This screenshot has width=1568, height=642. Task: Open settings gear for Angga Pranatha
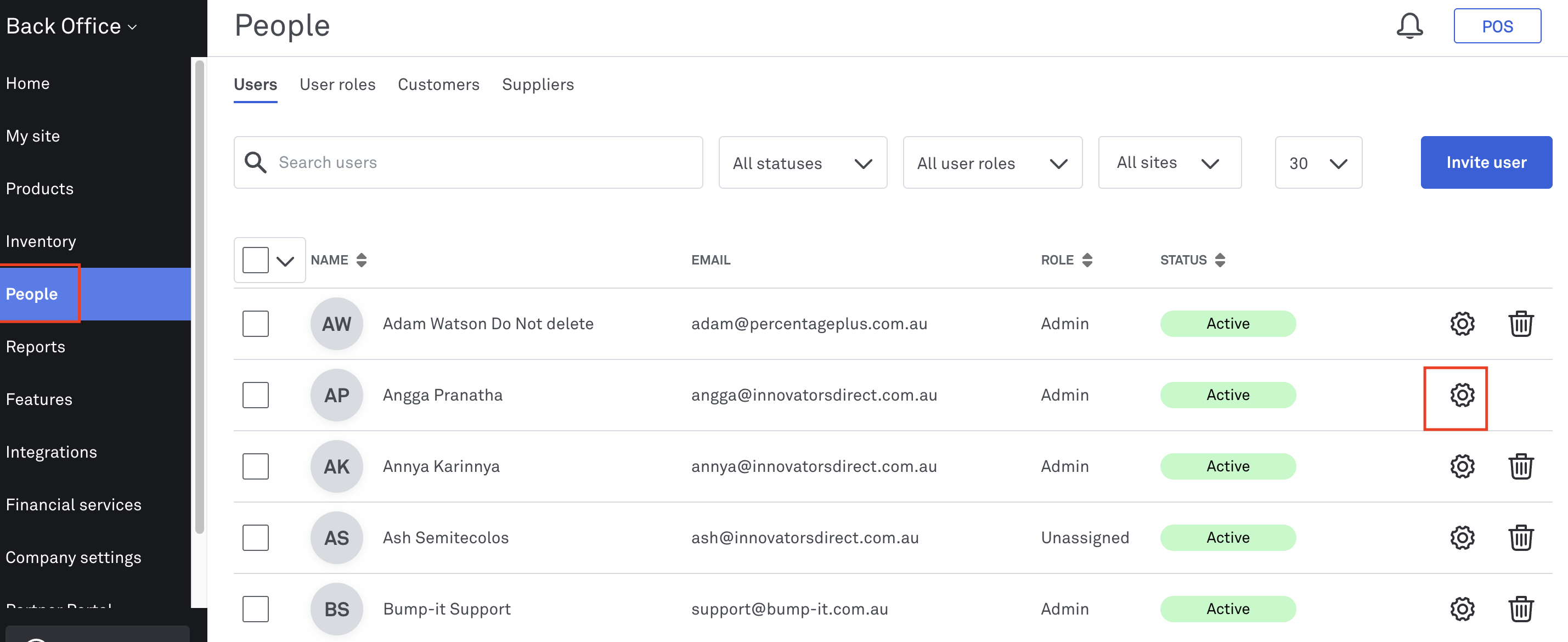click(1462, 395)
